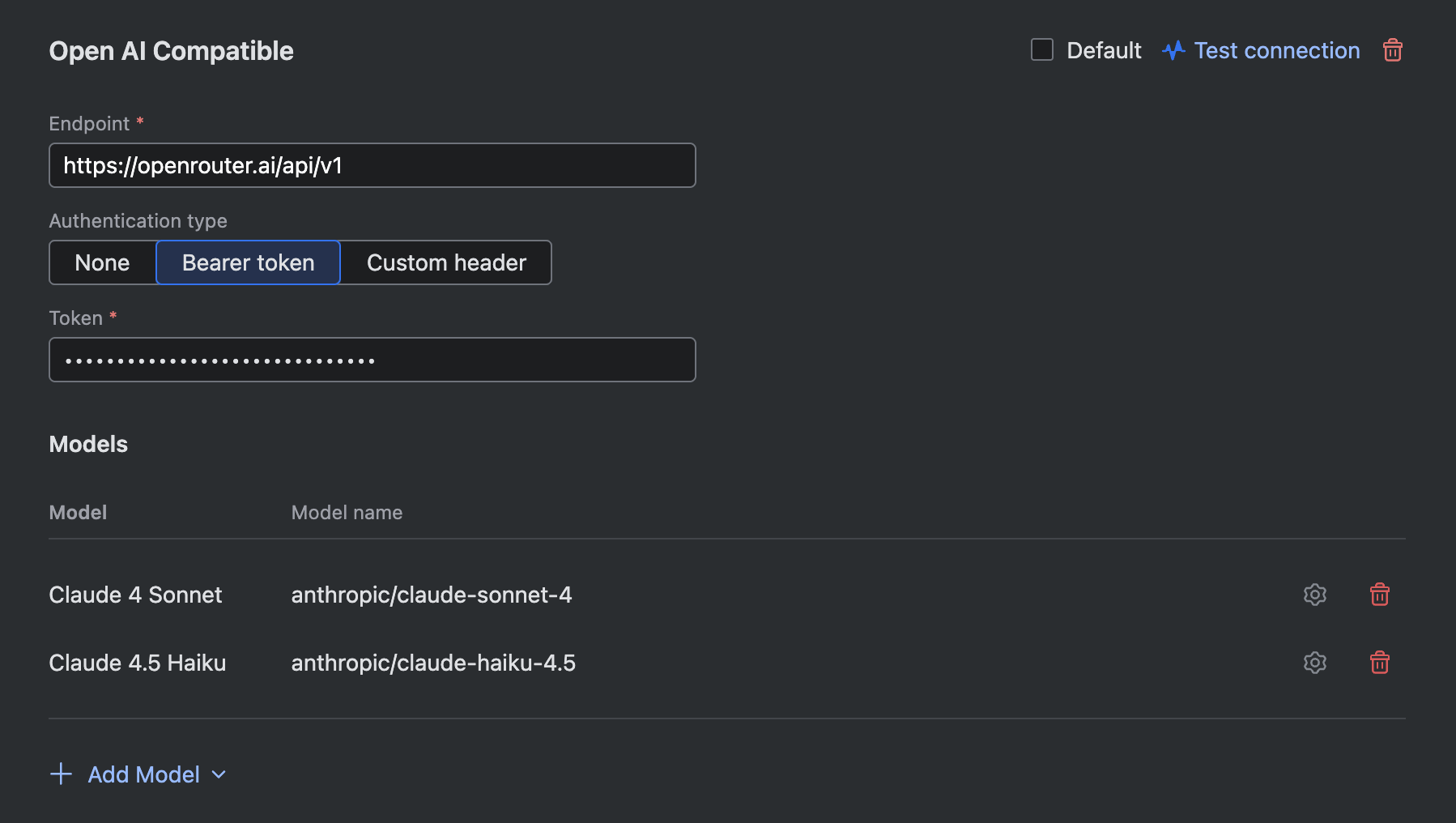Click the Model column header

78,512
